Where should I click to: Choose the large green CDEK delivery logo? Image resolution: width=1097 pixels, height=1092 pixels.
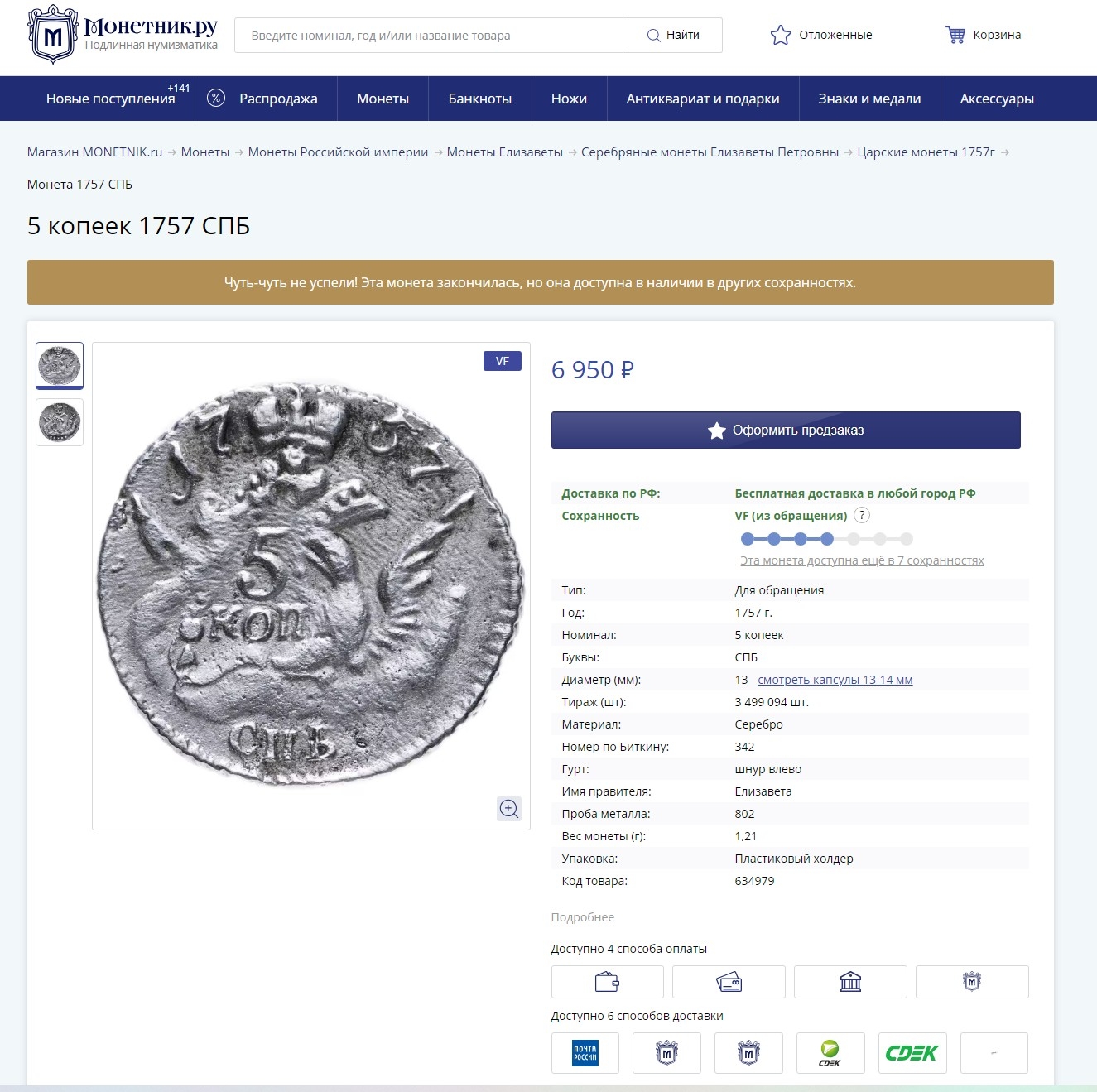point(912,1053)
